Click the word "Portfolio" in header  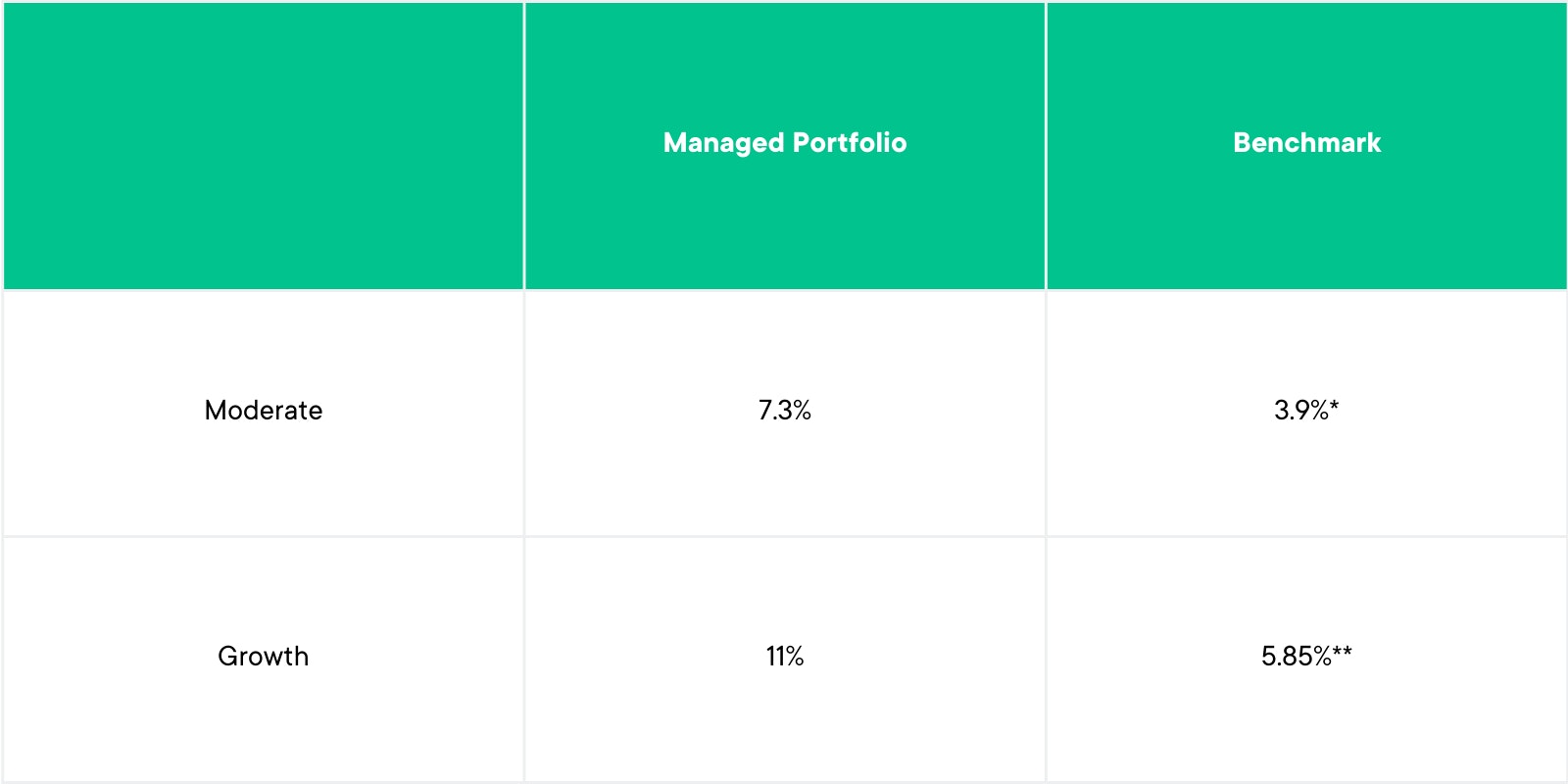[850, 143]
